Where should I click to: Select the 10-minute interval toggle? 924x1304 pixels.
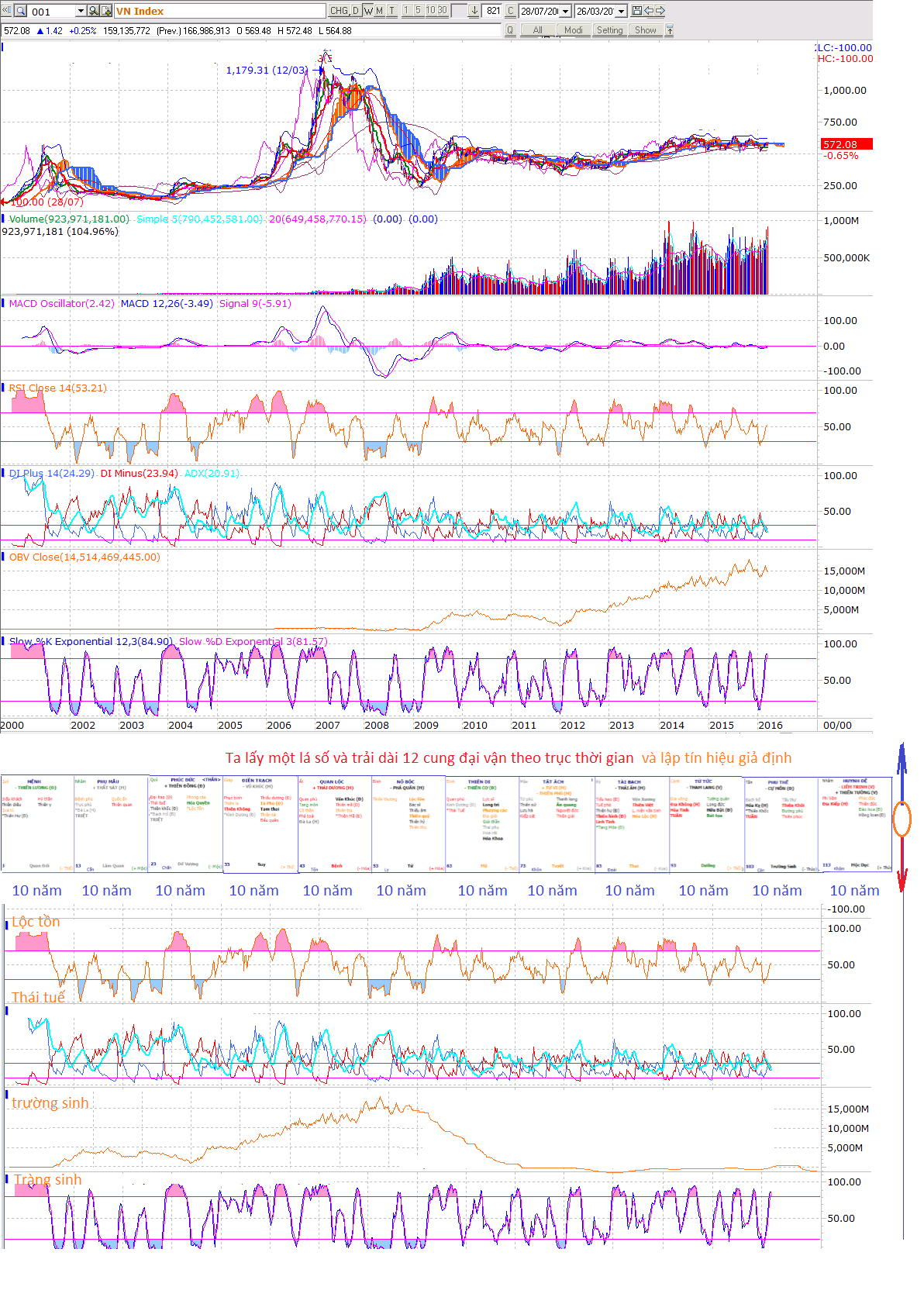pos(430,10)
